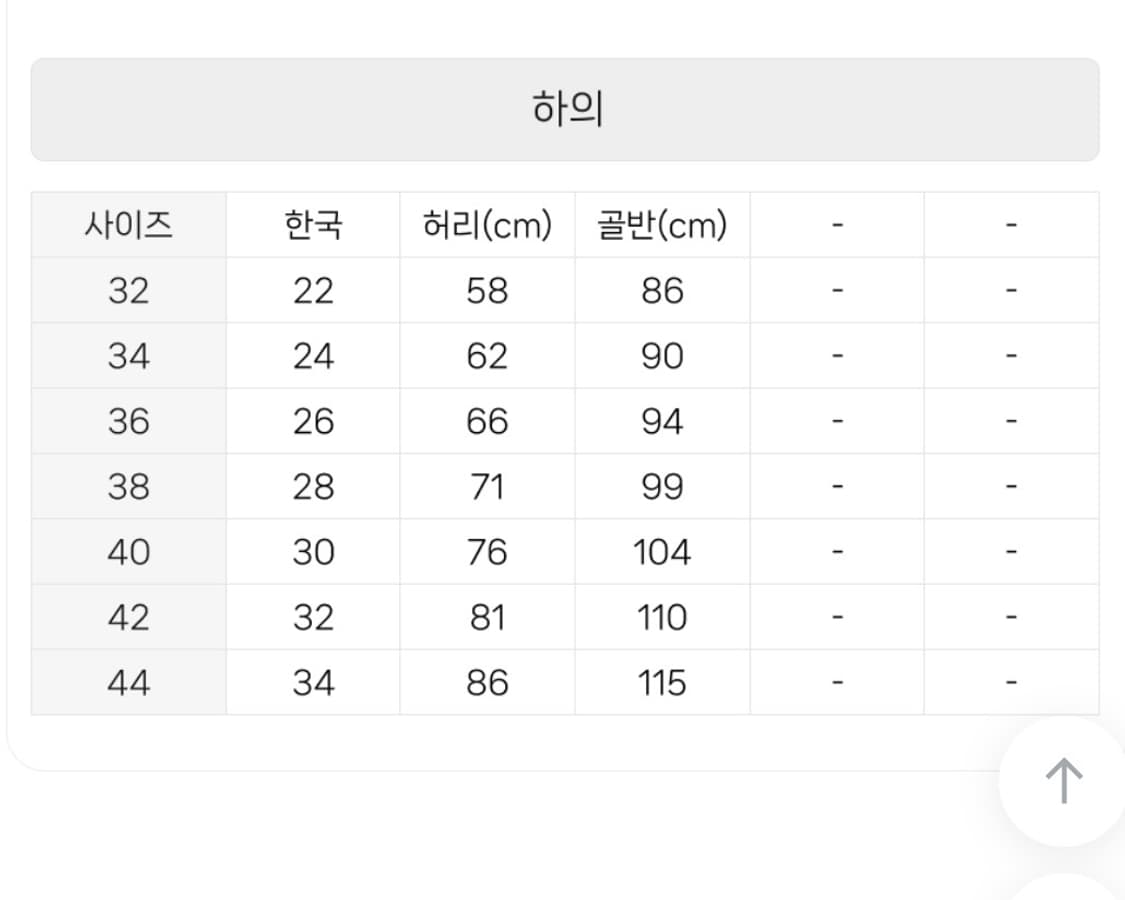
Task: Click Korean size 22 cell
Action: 313,290
